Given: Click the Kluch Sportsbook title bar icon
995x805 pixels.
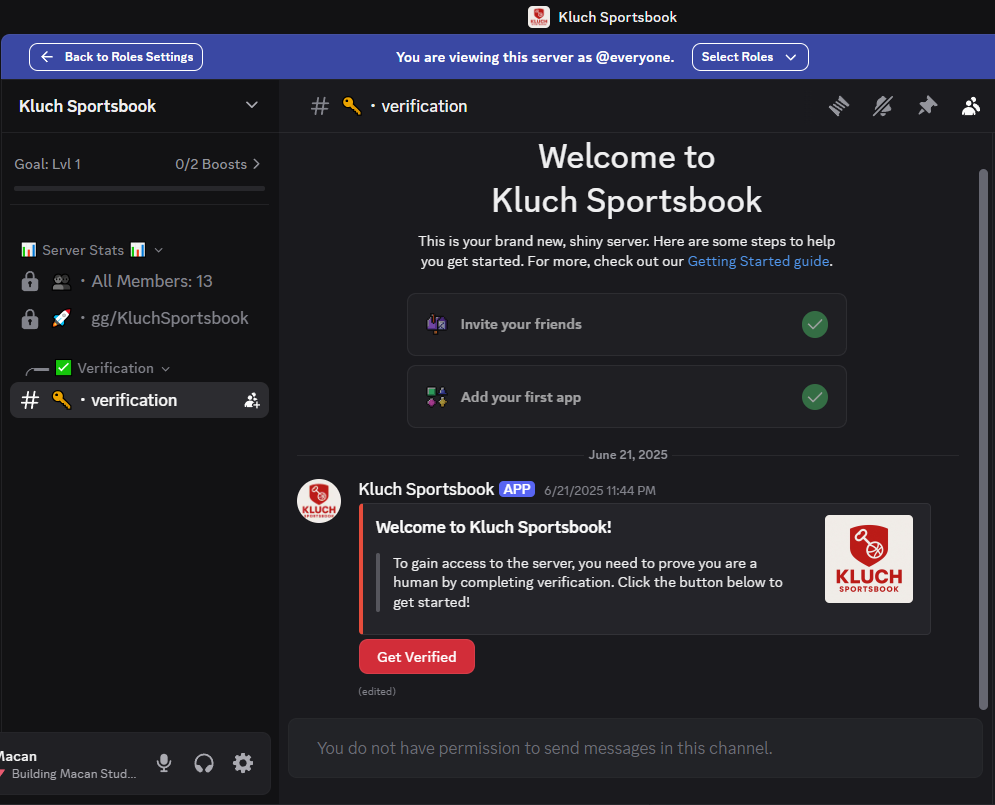Looking at the screenshot, I should pos(539,17).
